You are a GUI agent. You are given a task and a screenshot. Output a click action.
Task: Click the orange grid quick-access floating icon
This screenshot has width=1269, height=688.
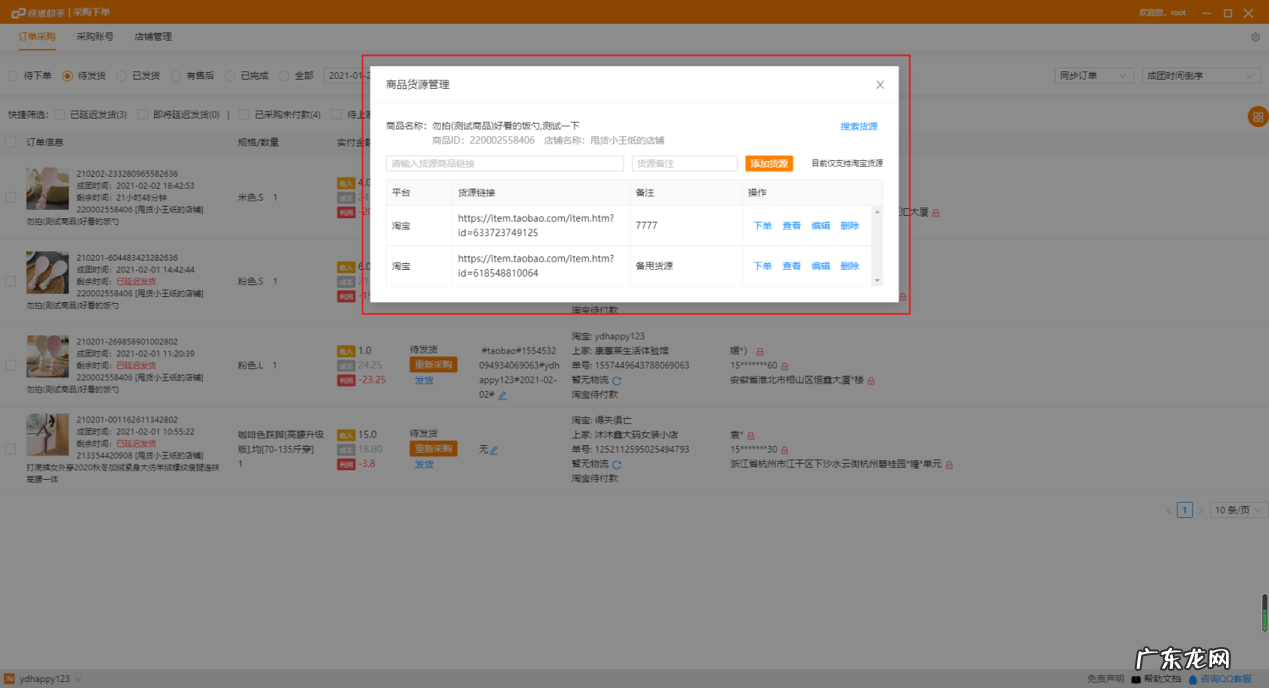(x=1259, y=118)
